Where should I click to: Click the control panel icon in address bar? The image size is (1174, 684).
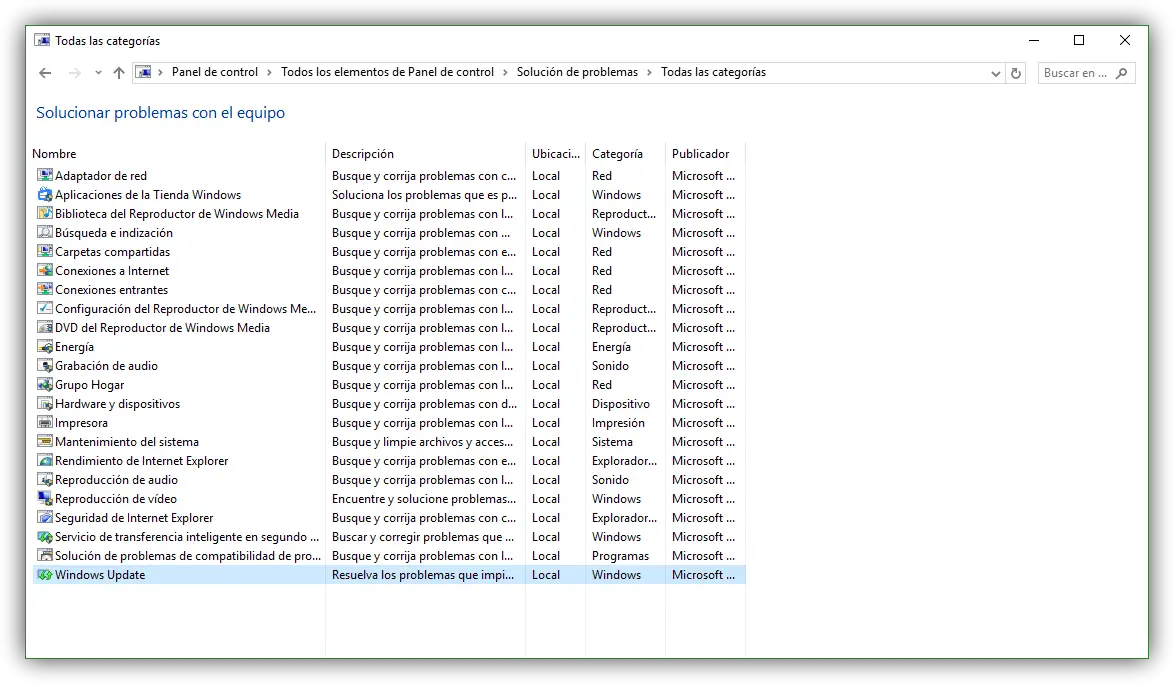[143, 72]
